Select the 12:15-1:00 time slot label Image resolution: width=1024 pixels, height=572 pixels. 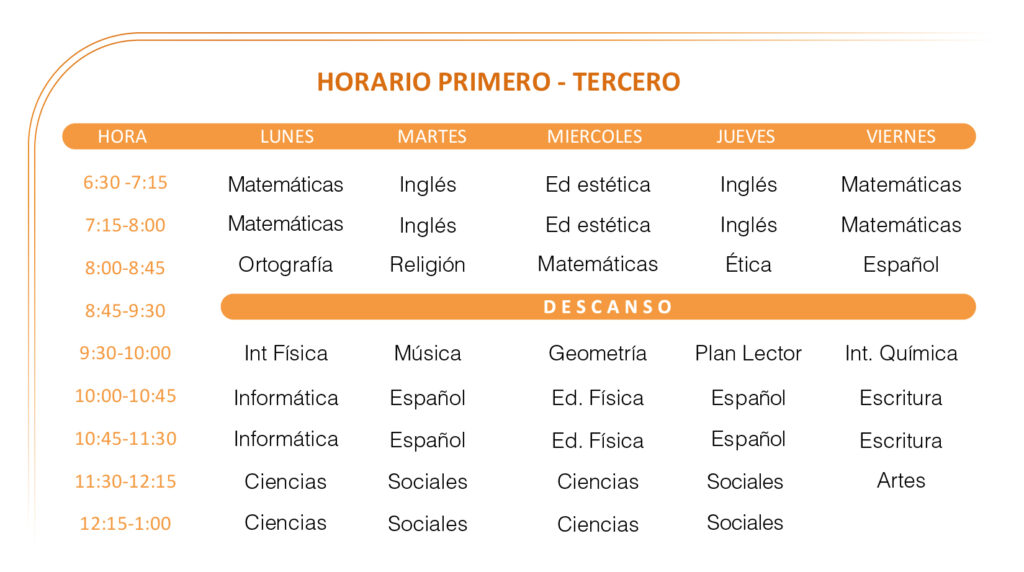[x=125, y=524]
